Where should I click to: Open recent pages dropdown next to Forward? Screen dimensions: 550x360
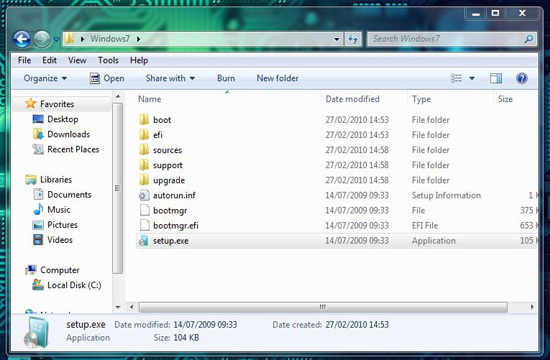coord(56,39)
